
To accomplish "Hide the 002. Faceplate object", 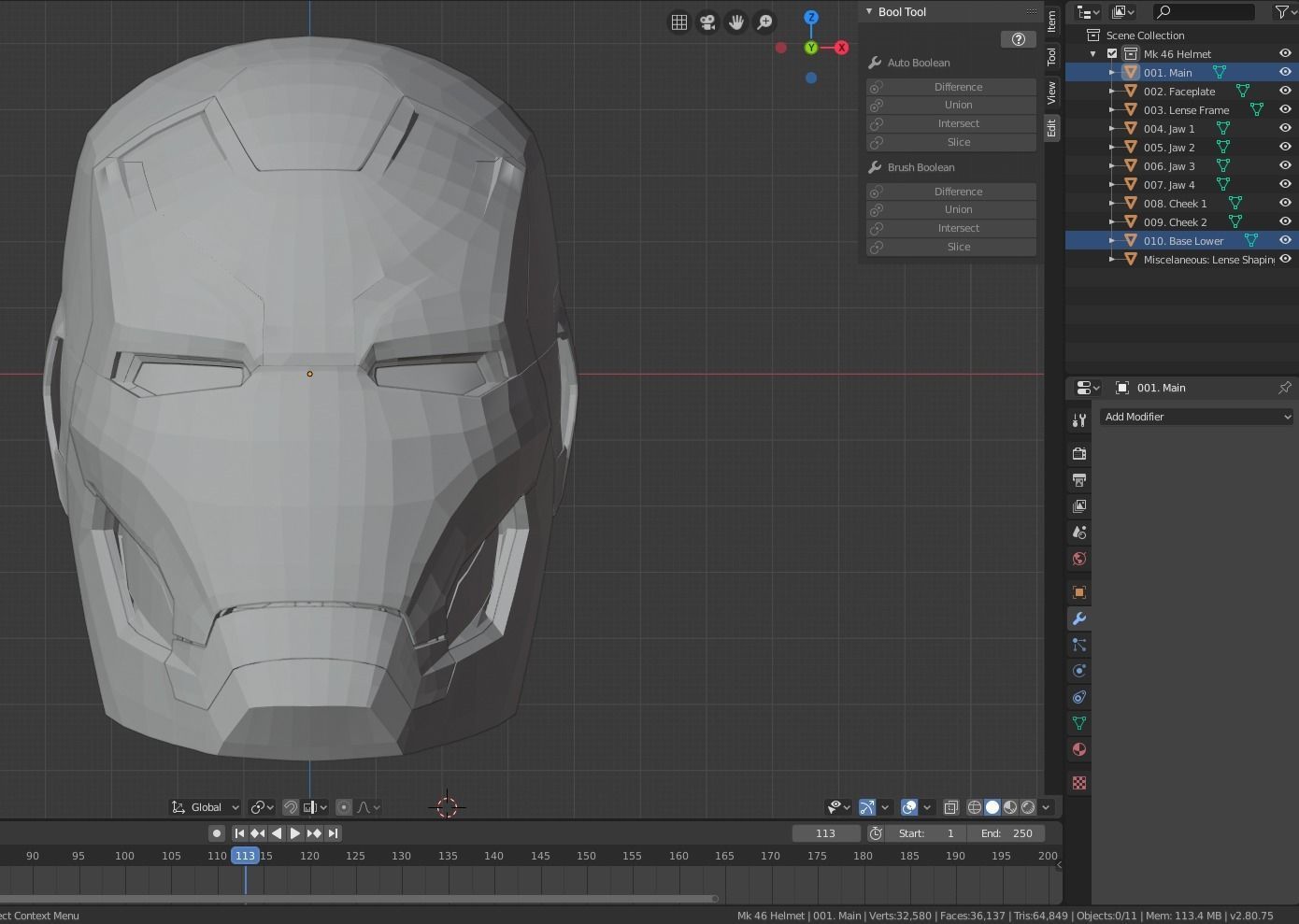I will (1285, 91).
